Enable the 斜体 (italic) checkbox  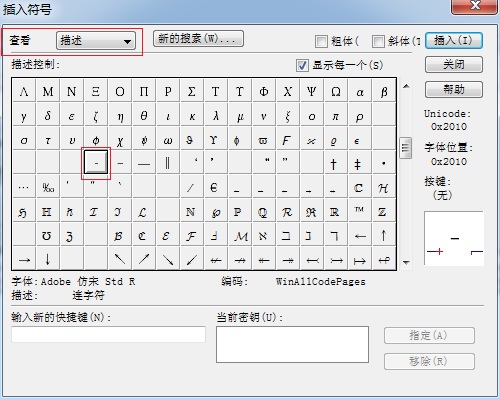coord(378,41)
